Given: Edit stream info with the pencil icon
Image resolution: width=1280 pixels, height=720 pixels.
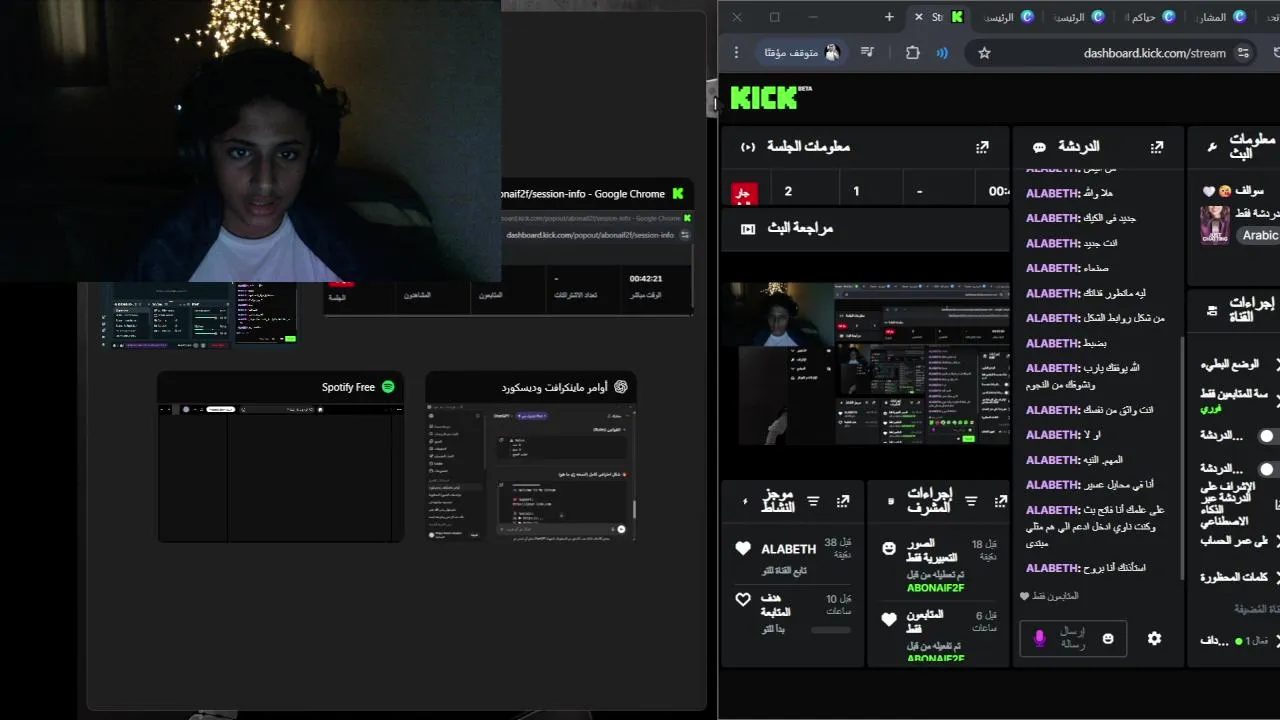Looking at the screenshot, I should (1212, 147).
